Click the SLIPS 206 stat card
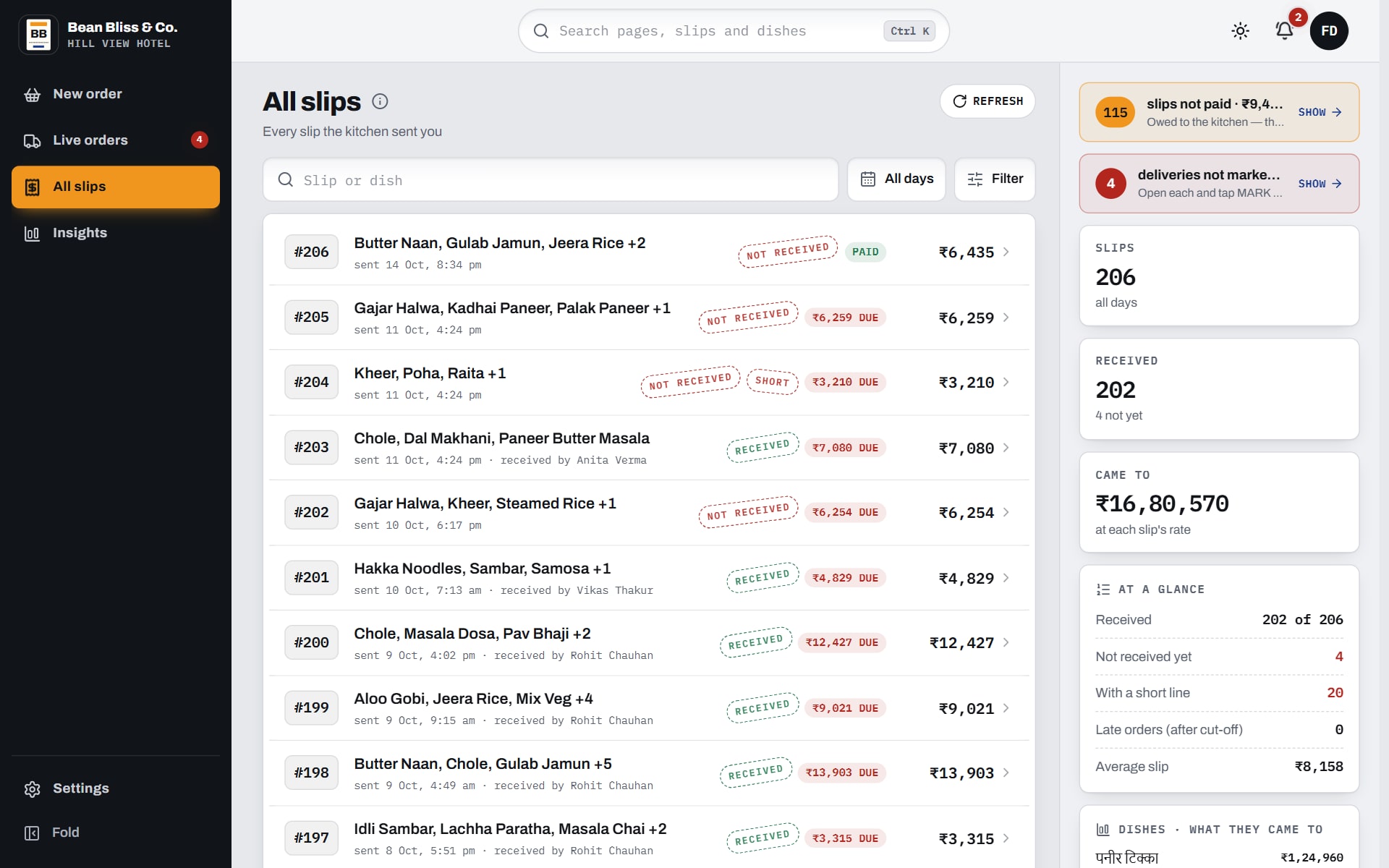Image resolution: width=1389 pixels, height=868 pixels. click(1219, 276)
